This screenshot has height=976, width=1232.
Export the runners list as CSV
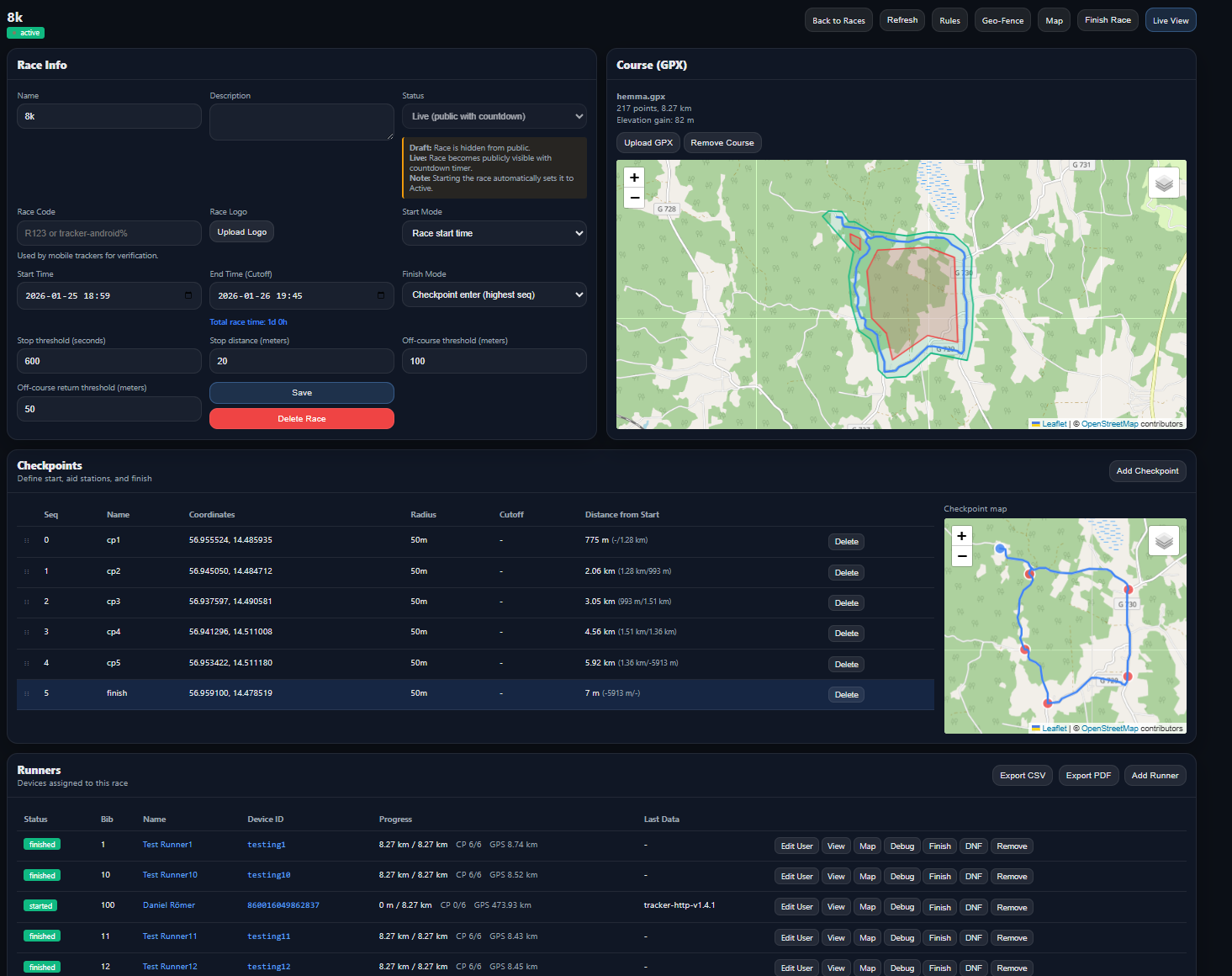click(1022, 775)
